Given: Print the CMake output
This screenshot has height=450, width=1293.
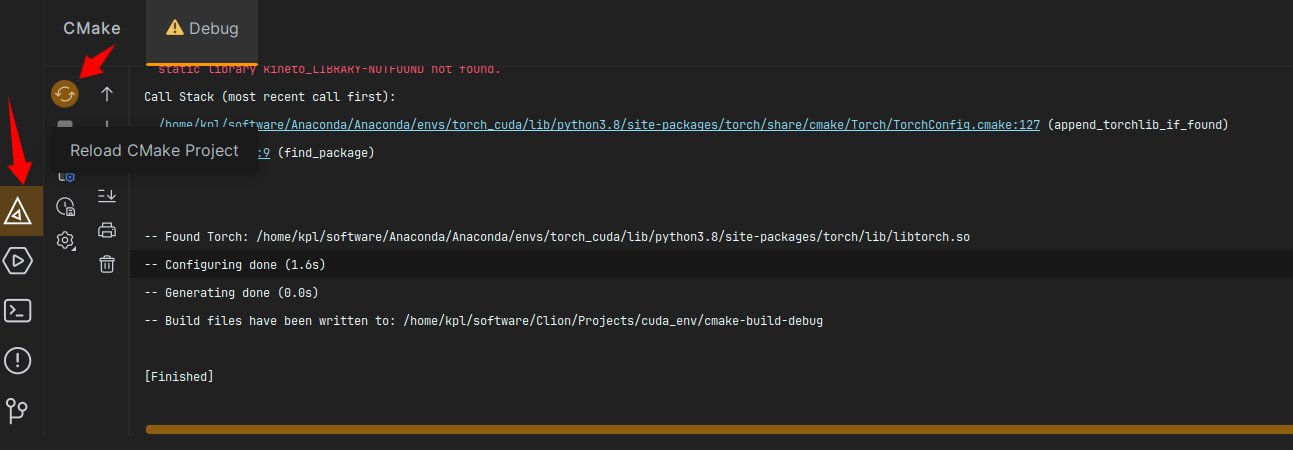Looking at the screenshot, I should [107, 230].
